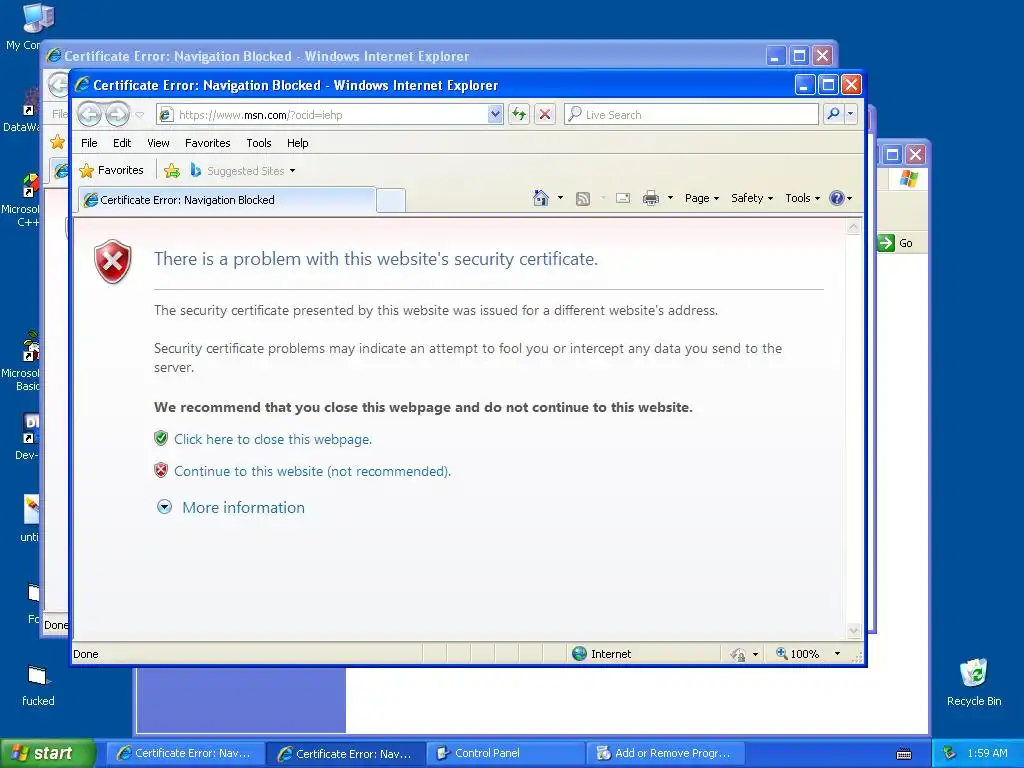
Task: Expand the address bar URL history dropdown
Action: [x=495, y=115]
